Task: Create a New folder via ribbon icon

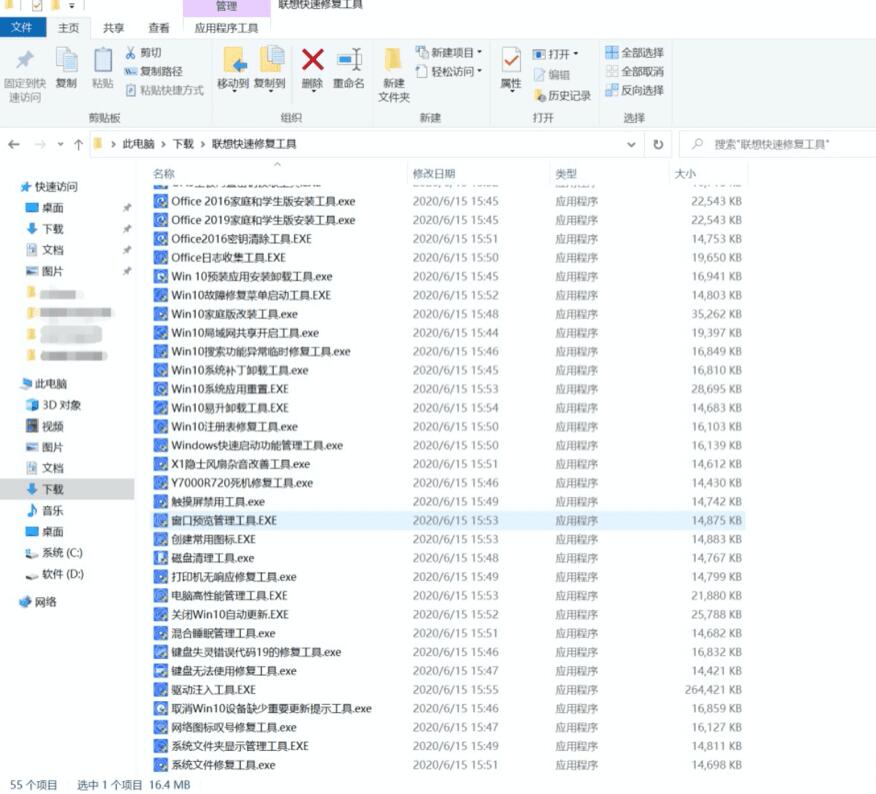Action: (393, 60)
